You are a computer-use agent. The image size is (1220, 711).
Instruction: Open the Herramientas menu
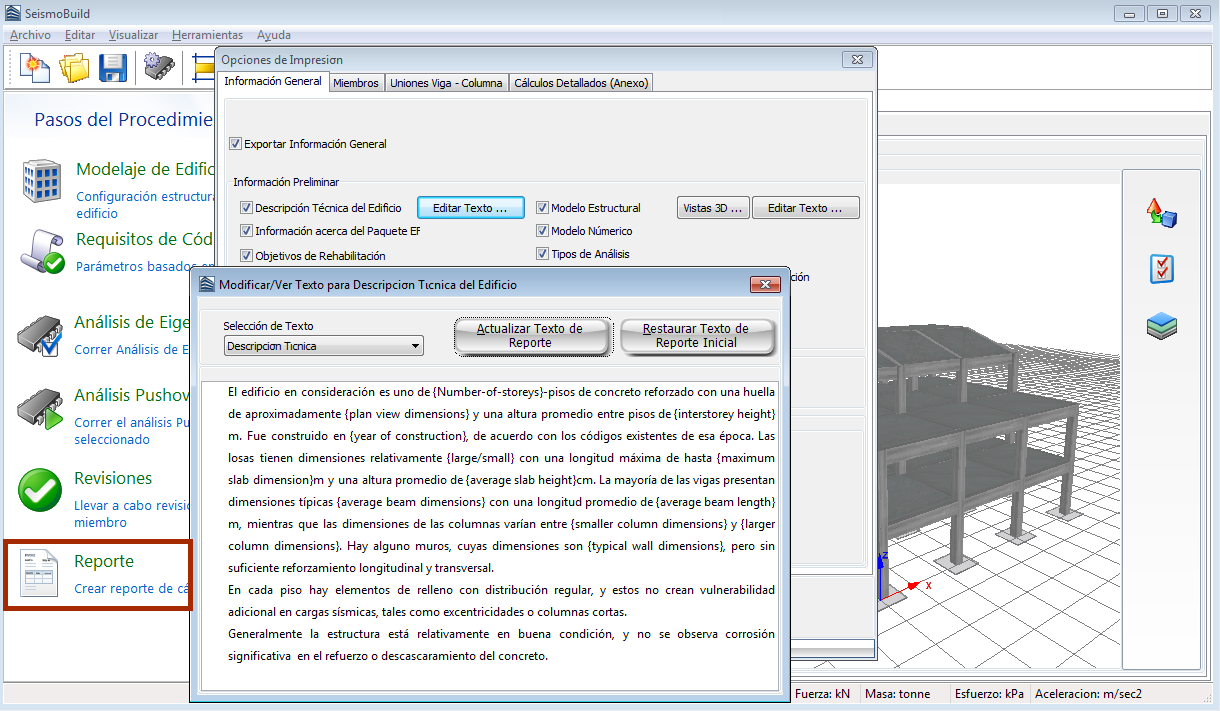pyautogui.click(x=207, y=35)
